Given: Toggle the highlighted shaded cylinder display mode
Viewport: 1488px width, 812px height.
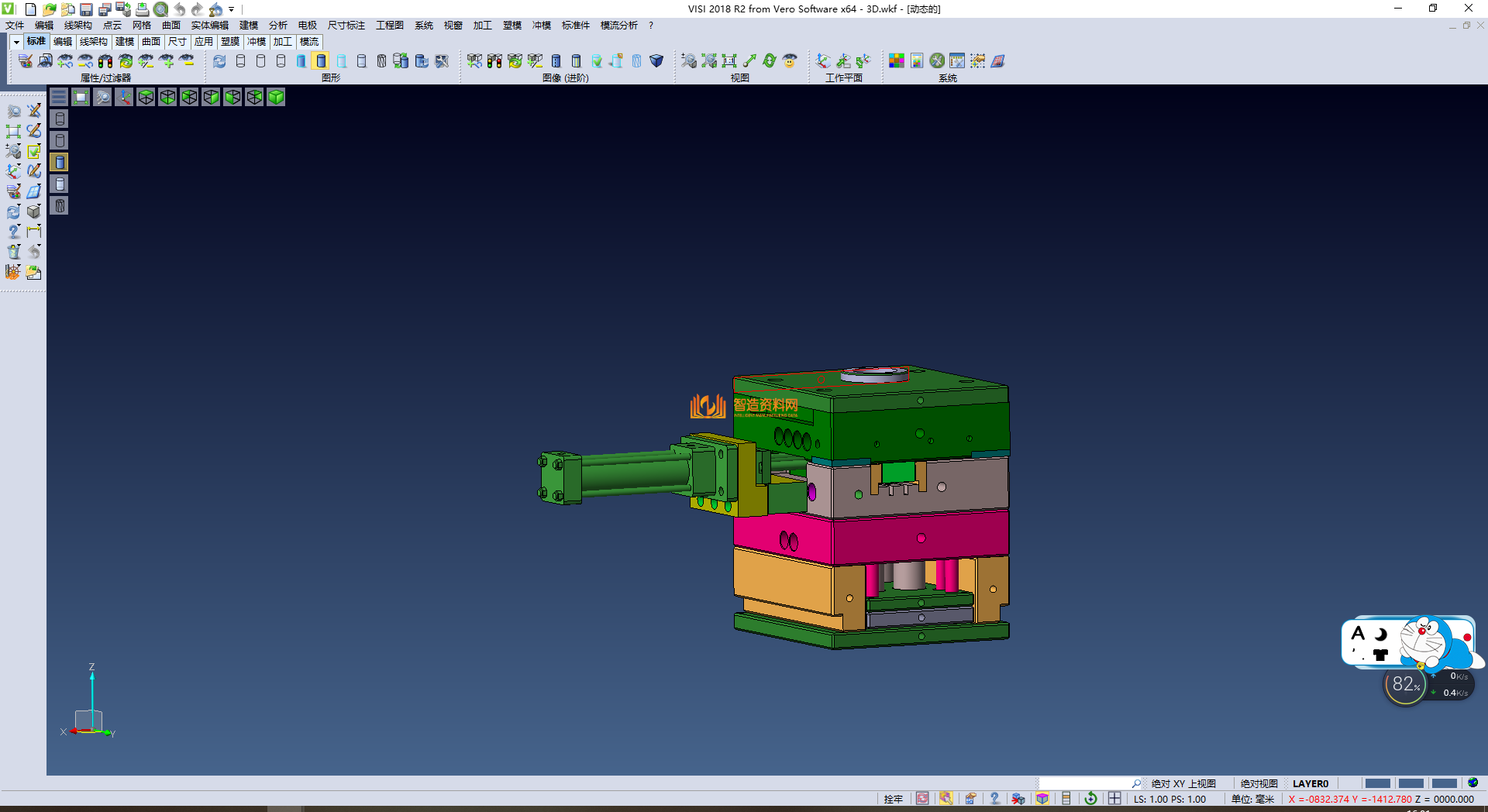Looking at the screenshot, I should coord(322,61).
